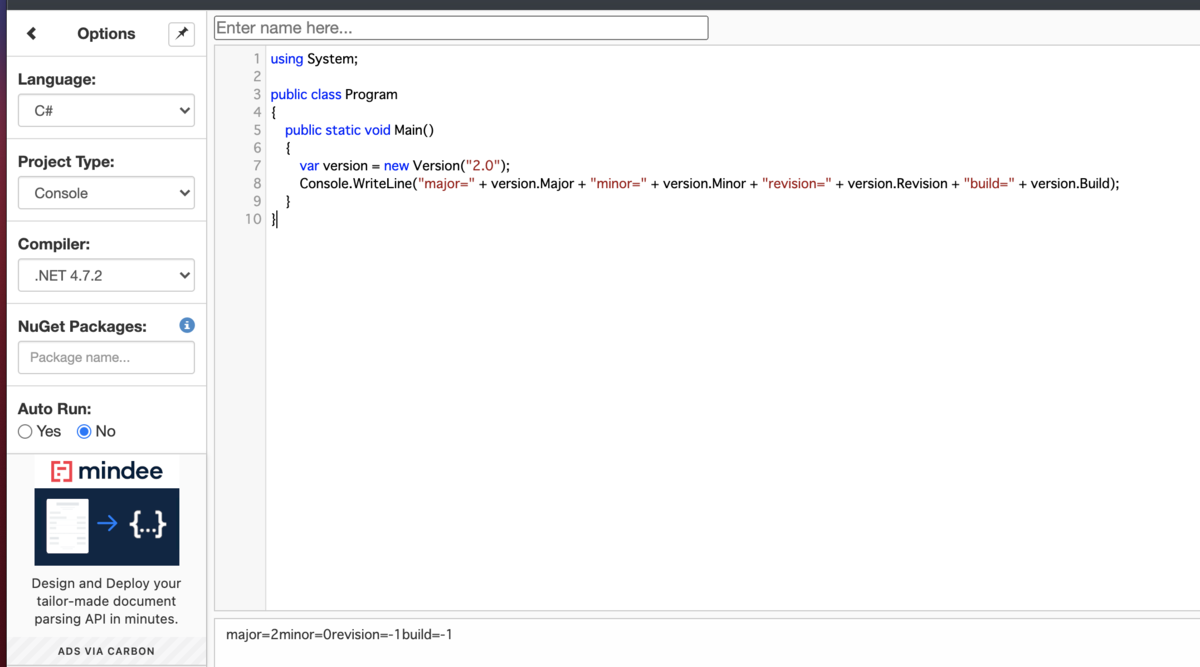
Task: Place cursor on 'using System;' line
Action: coord(314,59)
